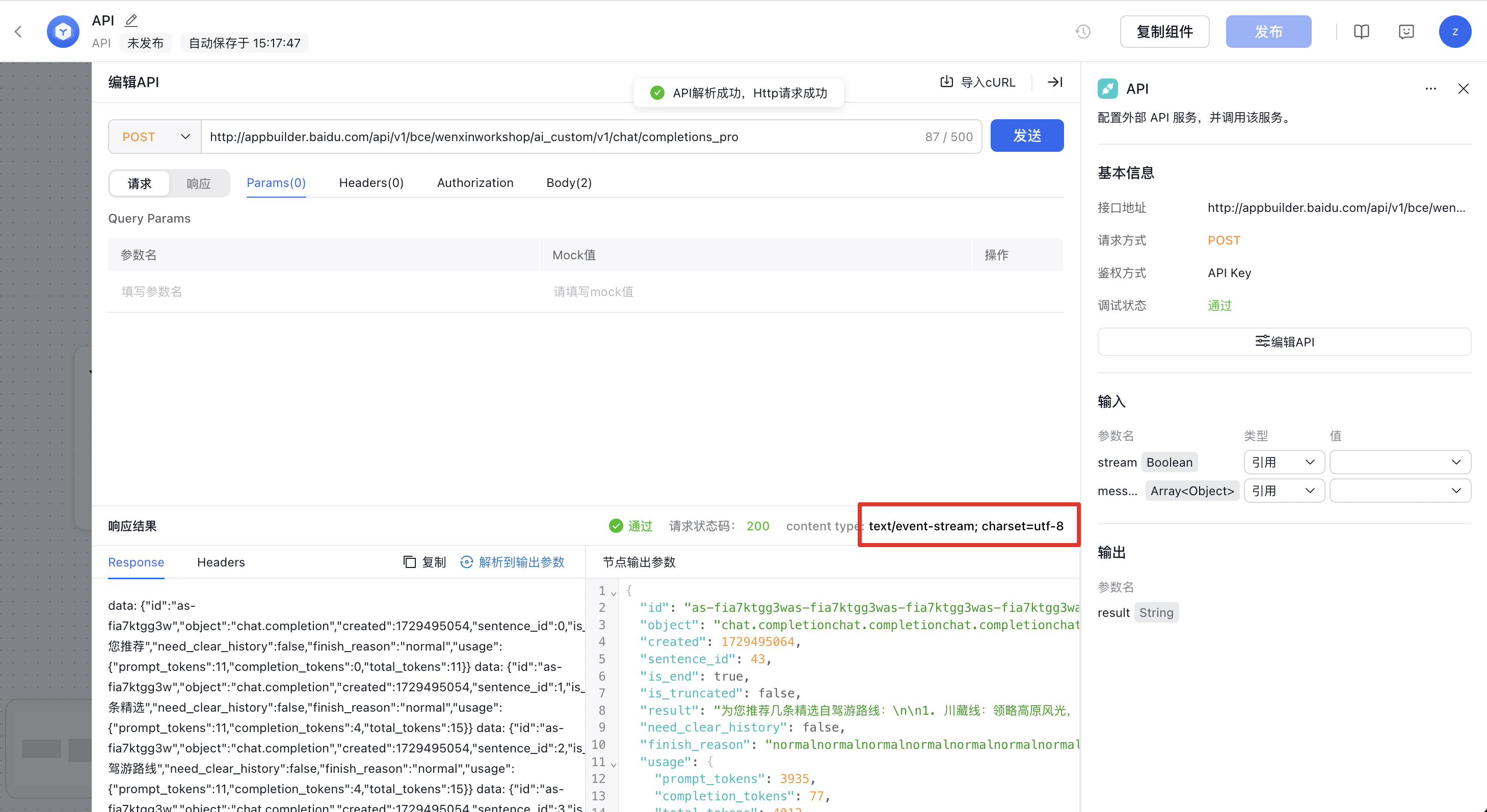Click the 请填写mock值 input
Viewport: 1487px width, 812px height.
(755, 291)
